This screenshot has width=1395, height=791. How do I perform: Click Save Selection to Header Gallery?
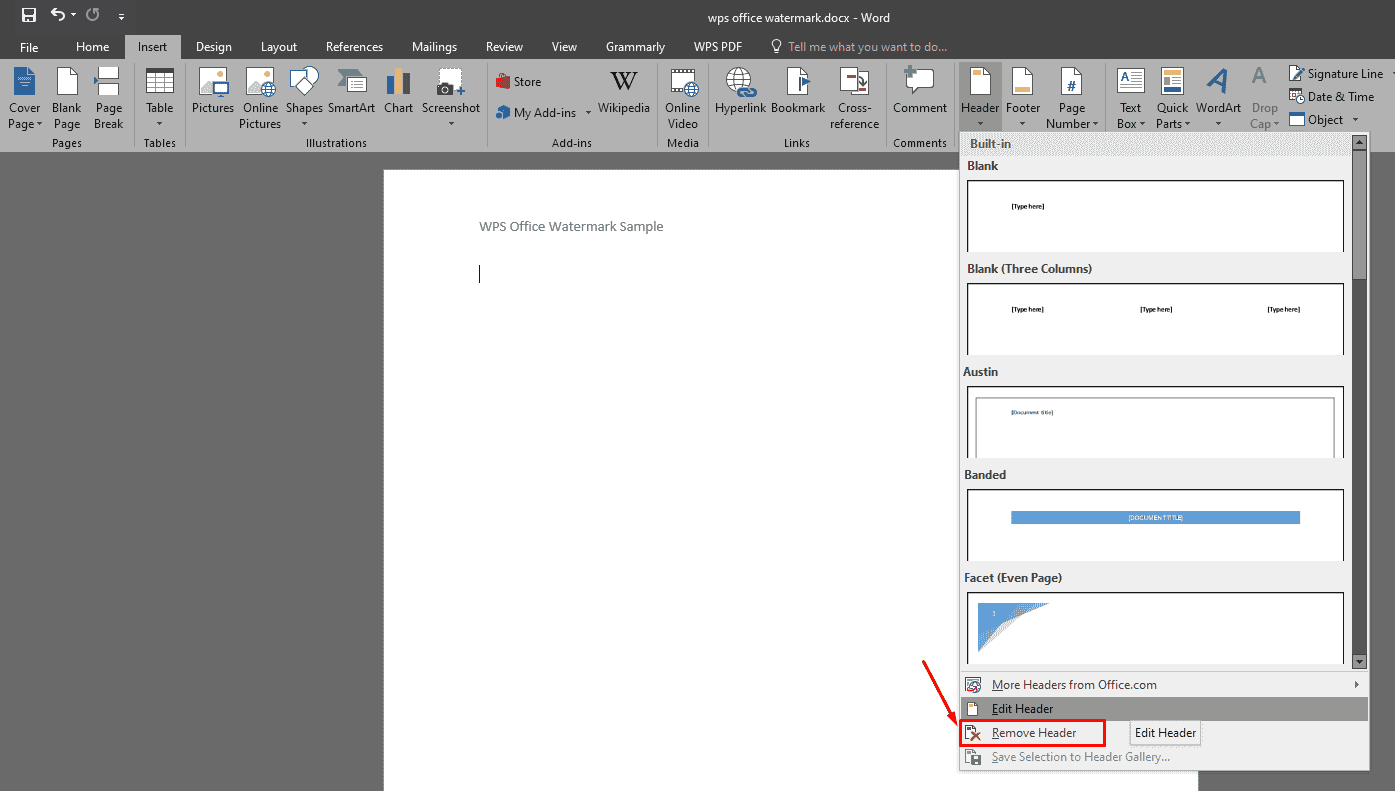1079,757
